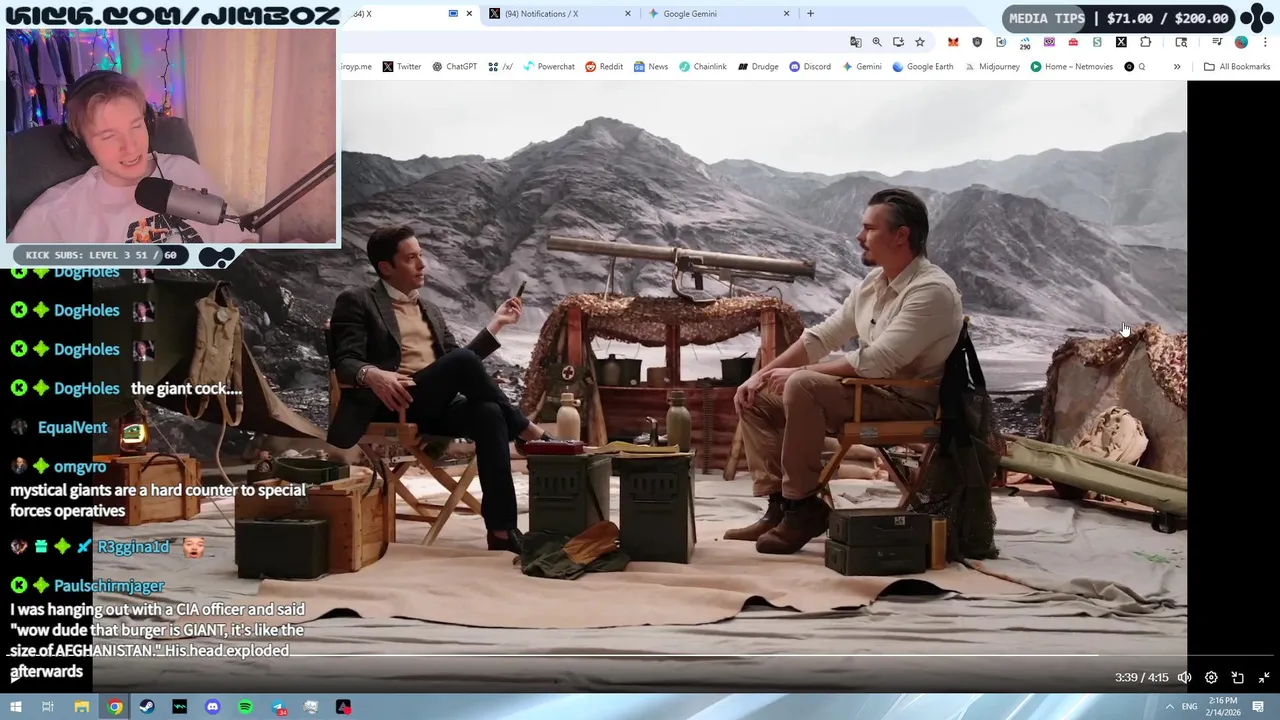Toggle picture-in-picture mode for the video
1280x720 pixels.
pyautogui.click(x=1238, y=677)
